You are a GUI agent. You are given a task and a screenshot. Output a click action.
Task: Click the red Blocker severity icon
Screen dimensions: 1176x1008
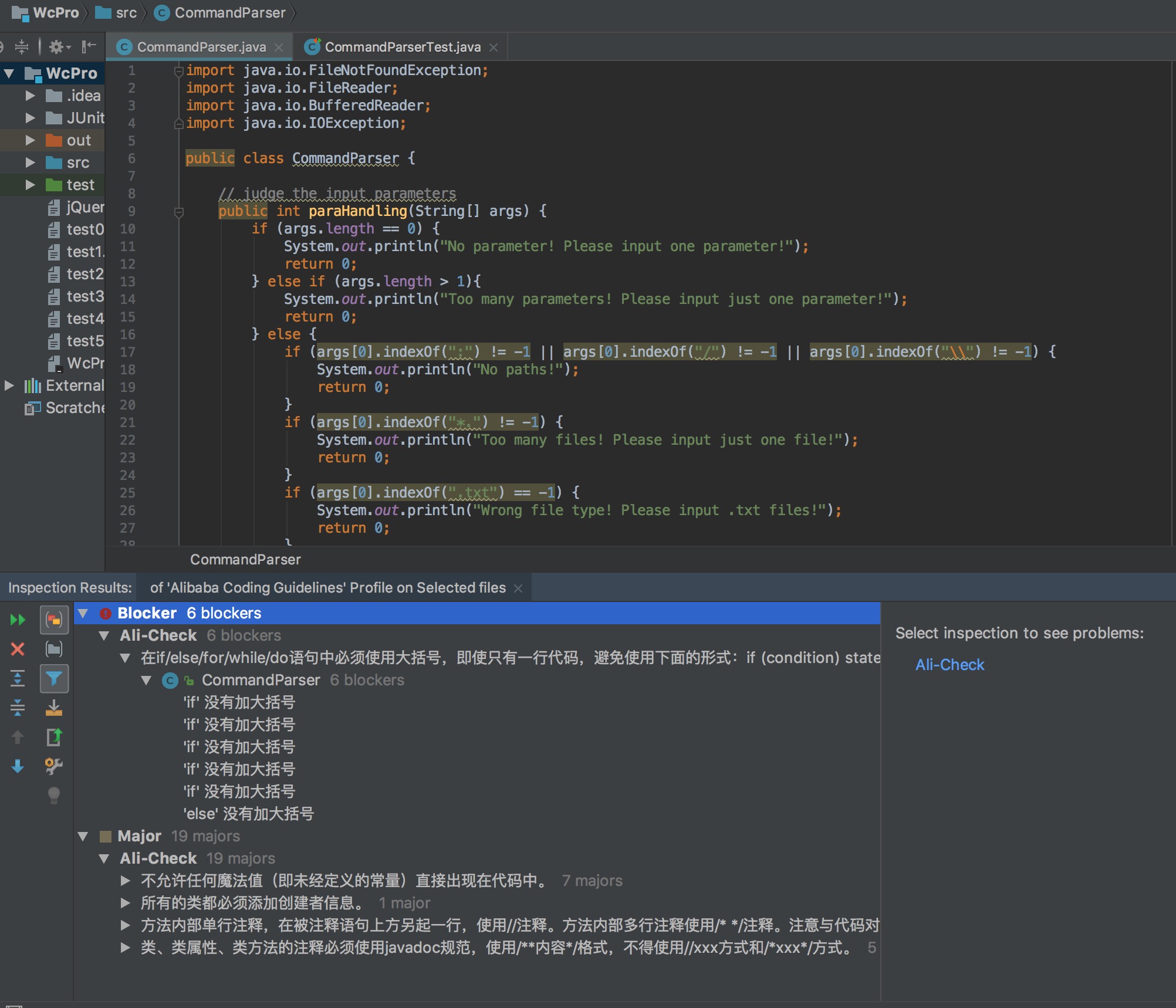106,613
